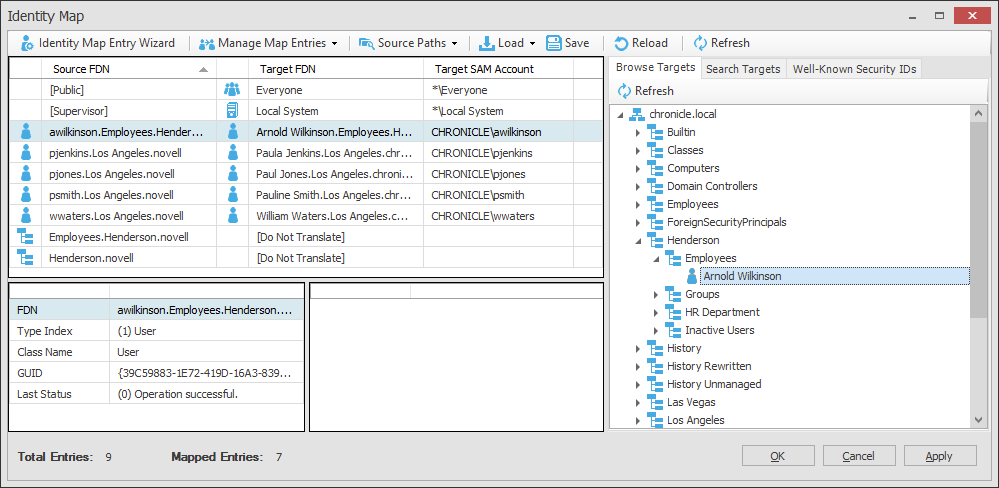
Task: Select the Everyone group icon in Target column
Action: pyautogui.click(x=232, y=90)
